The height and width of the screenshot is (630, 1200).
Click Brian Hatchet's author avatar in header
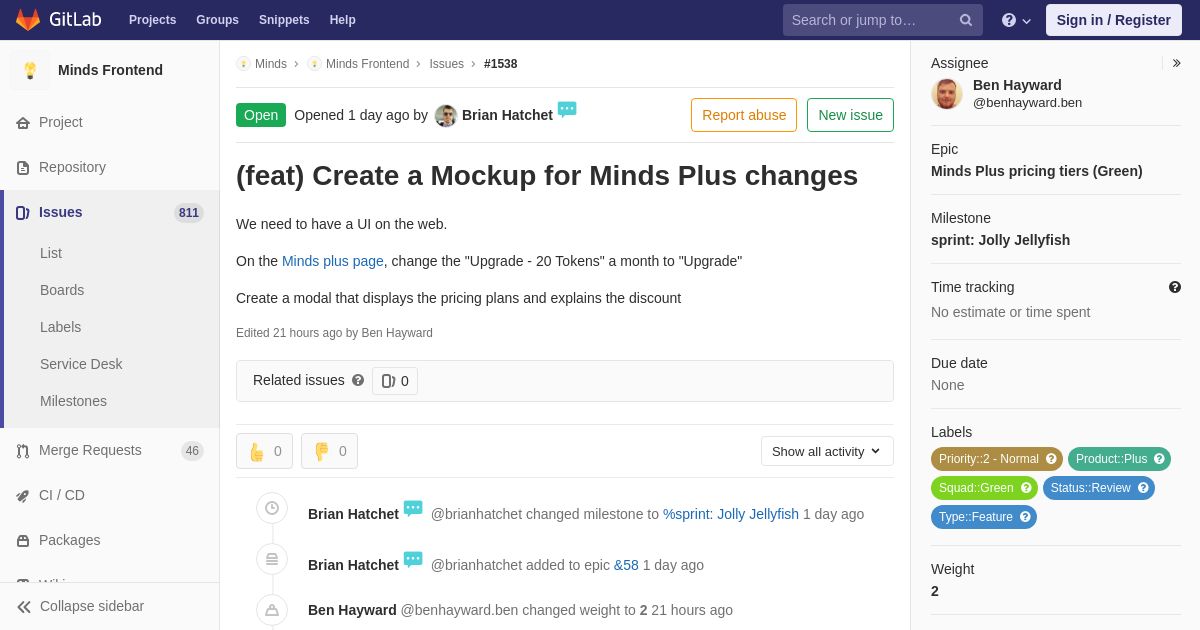(x=446, y=116)
